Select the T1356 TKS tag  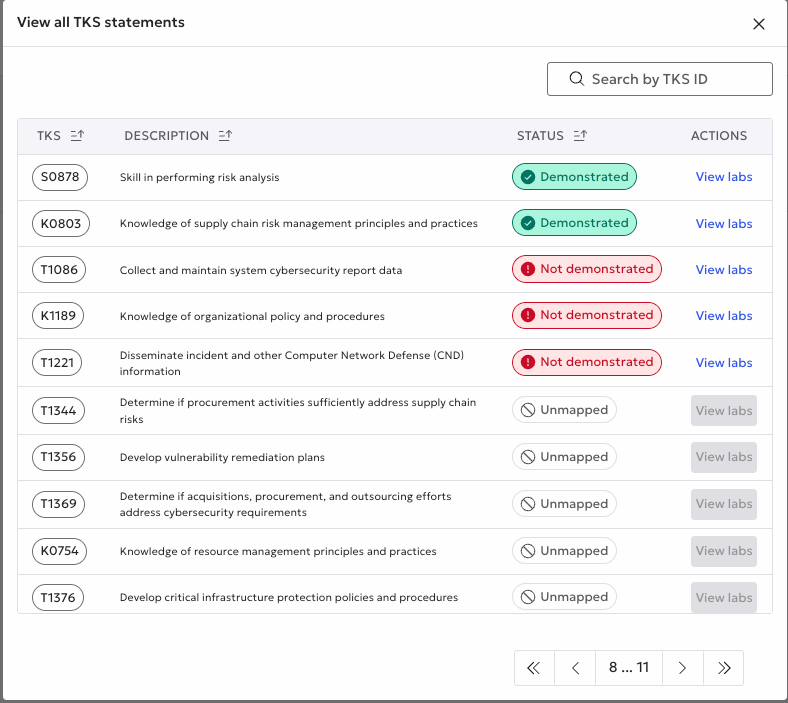[x=58, y=457]
